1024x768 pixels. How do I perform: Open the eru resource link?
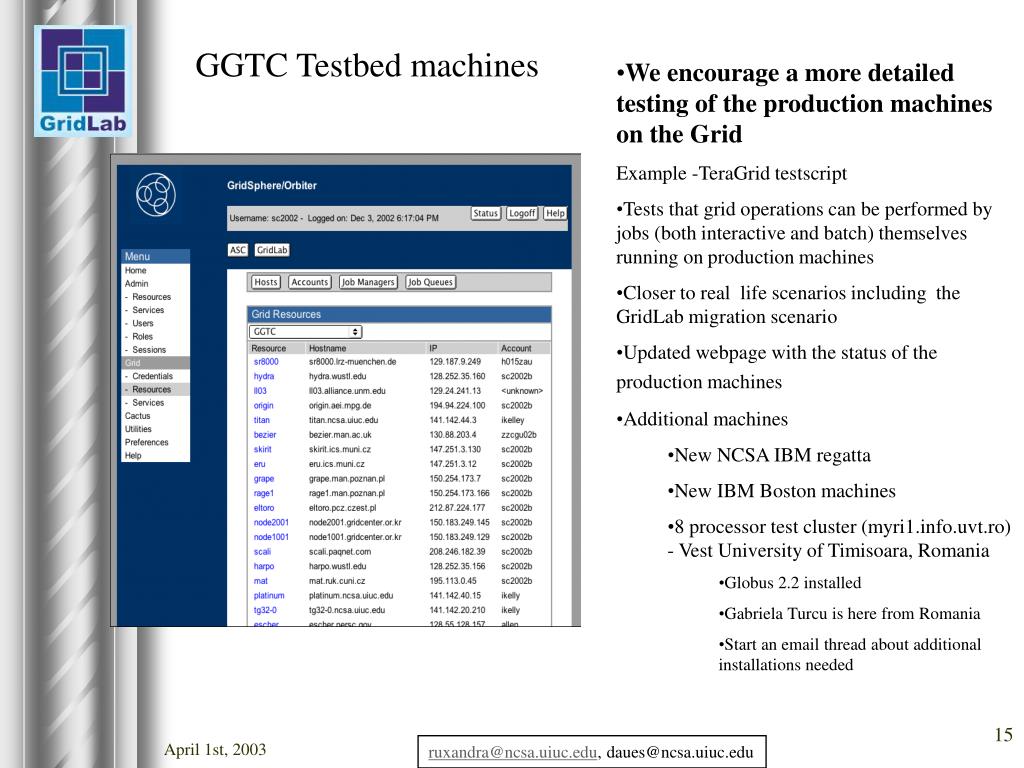(259, 464)
